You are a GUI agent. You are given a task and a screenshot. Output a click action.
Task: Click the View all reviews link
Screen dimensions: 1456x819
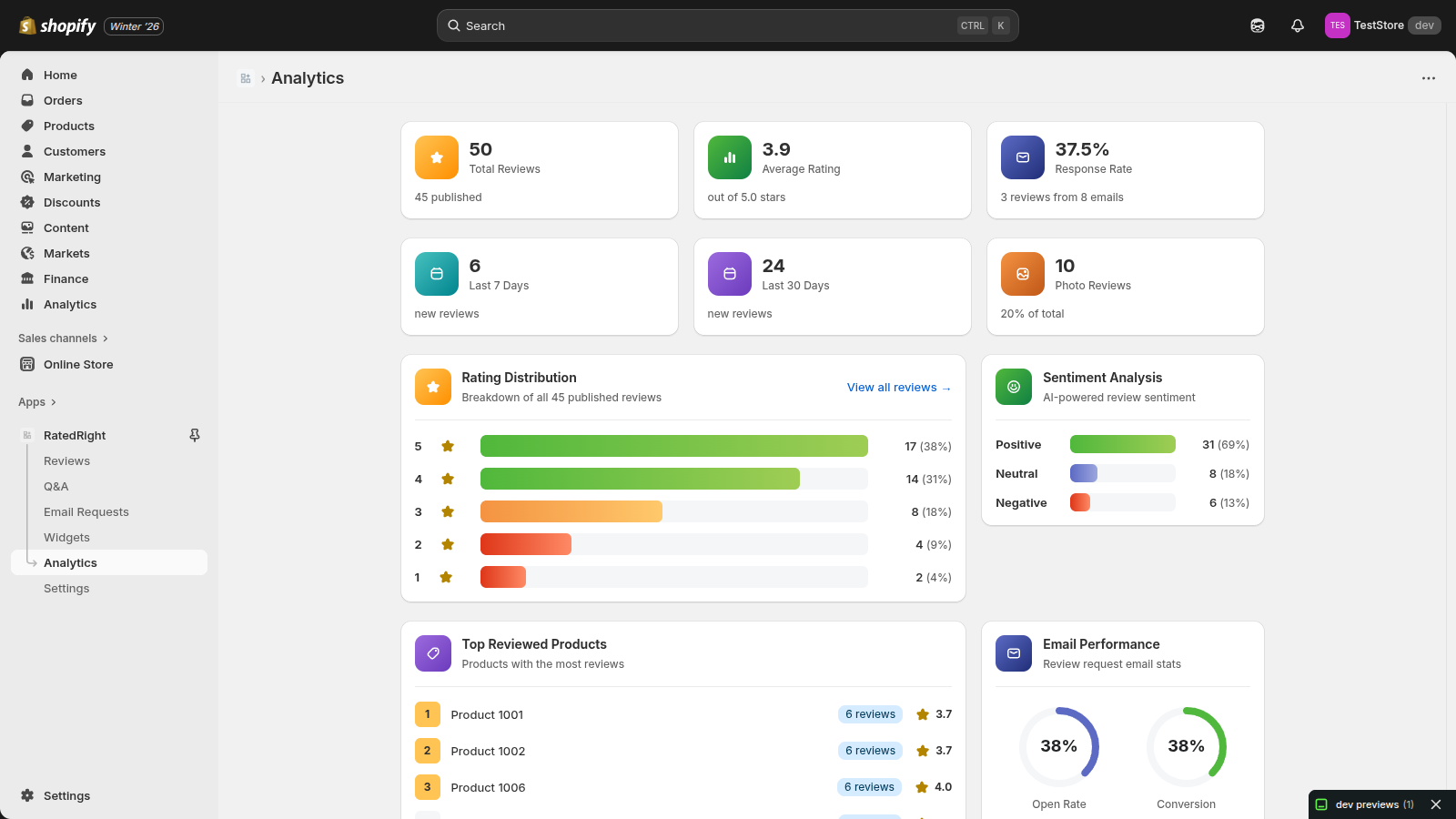click(898, 388)
